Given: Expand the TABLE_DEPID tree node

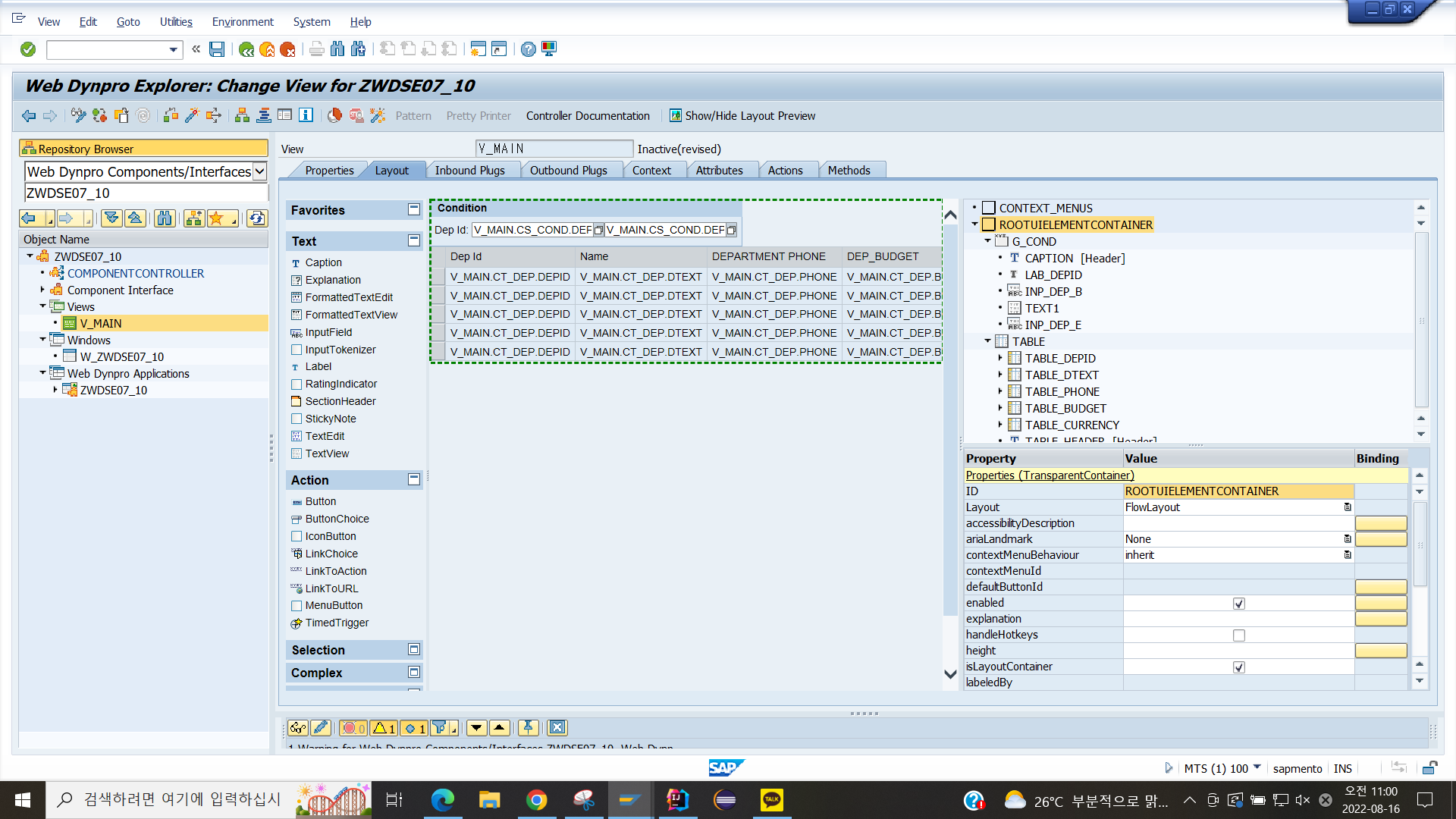Looking at the screenshot, I should [x=1000, y=358].
